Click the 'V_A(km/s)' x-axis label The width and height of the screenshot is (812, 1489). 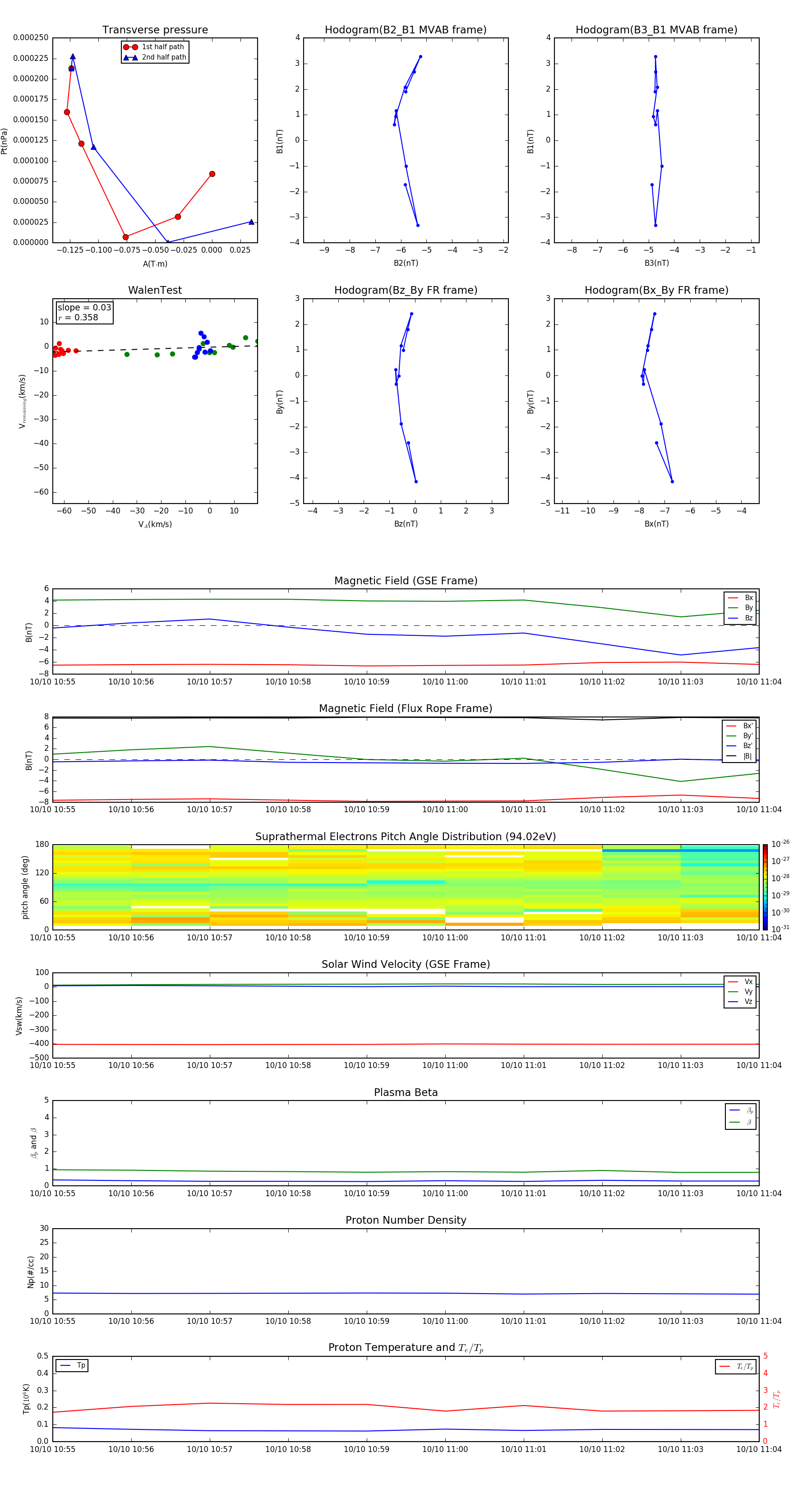[x=155, y=525]
